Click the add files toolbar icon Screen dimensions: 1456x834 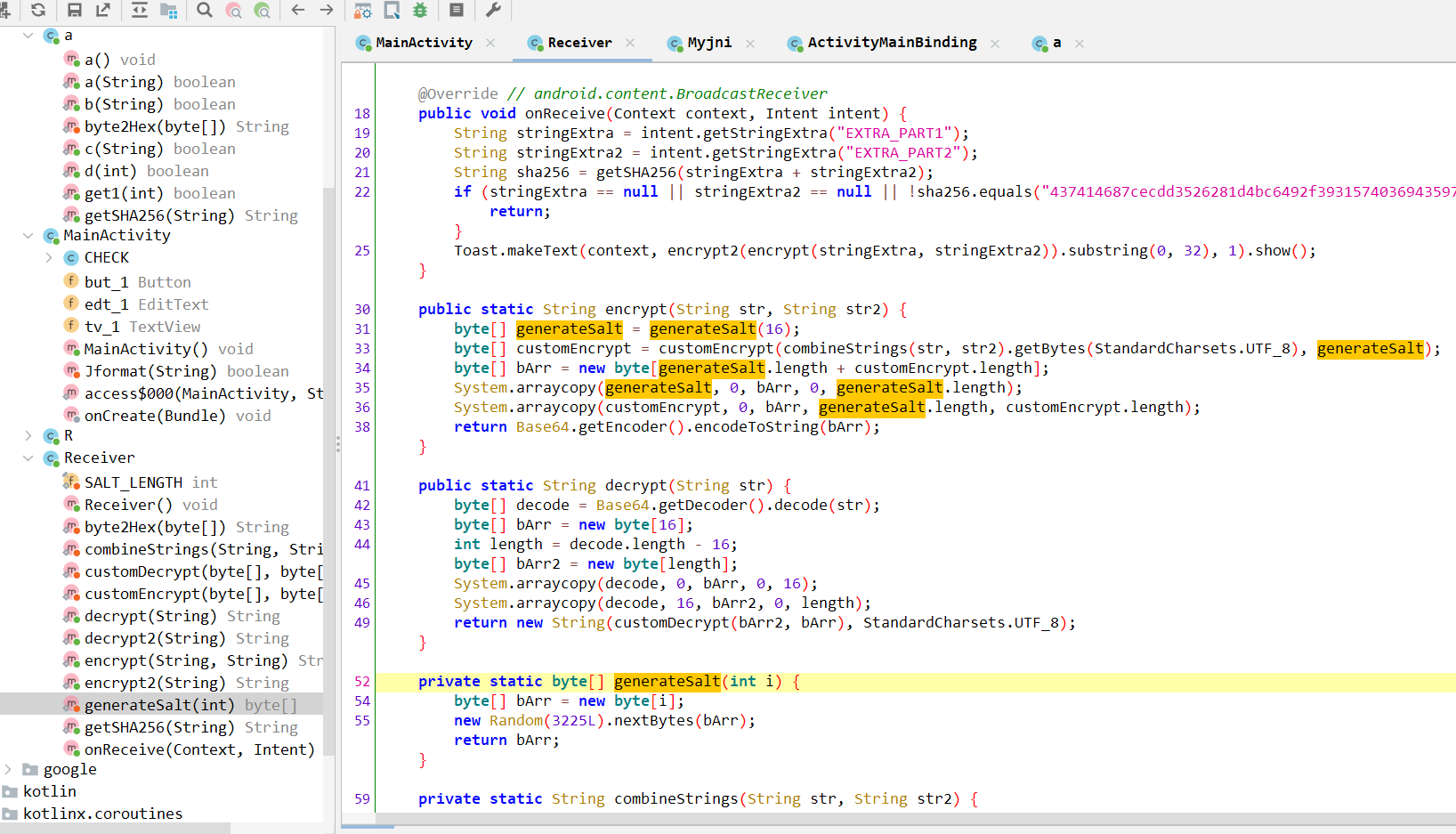point(5,10)
